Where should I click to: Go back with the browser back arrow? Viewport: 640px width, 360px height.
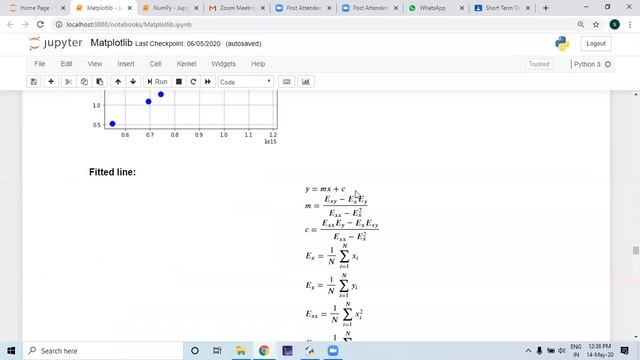tap(11, 24)
